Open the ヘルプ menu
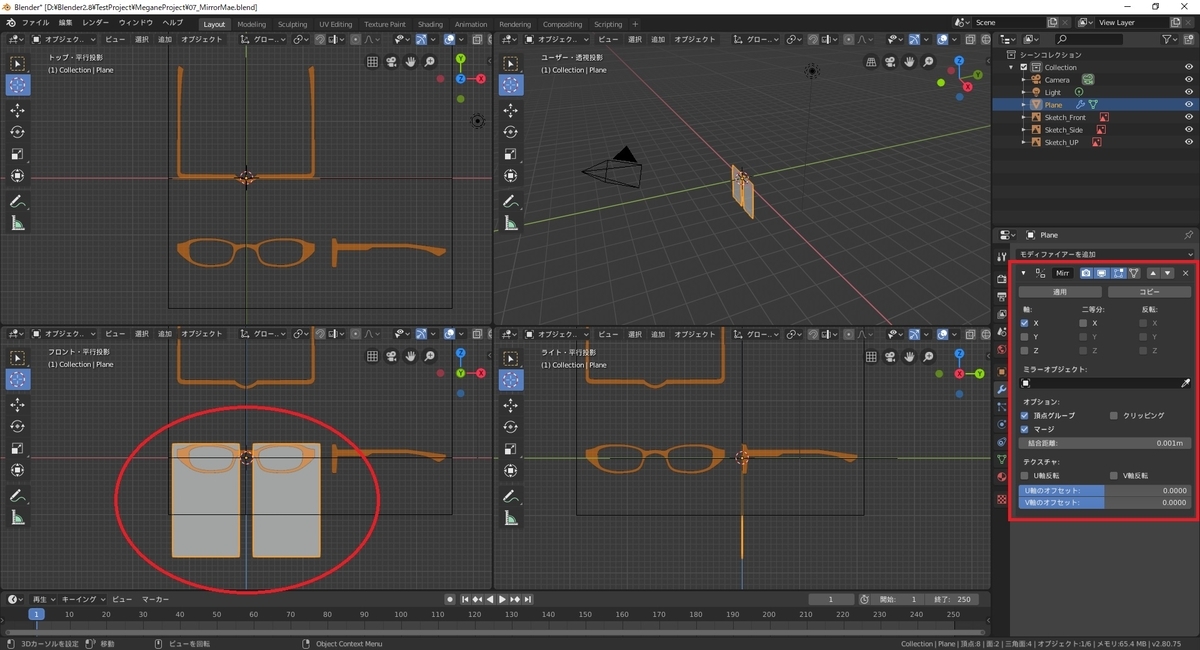 (173, 23)
